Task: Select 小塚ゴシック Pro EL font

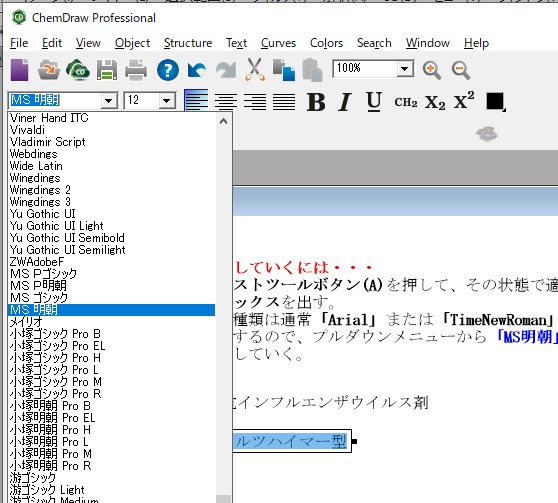Action: (112, 346)
